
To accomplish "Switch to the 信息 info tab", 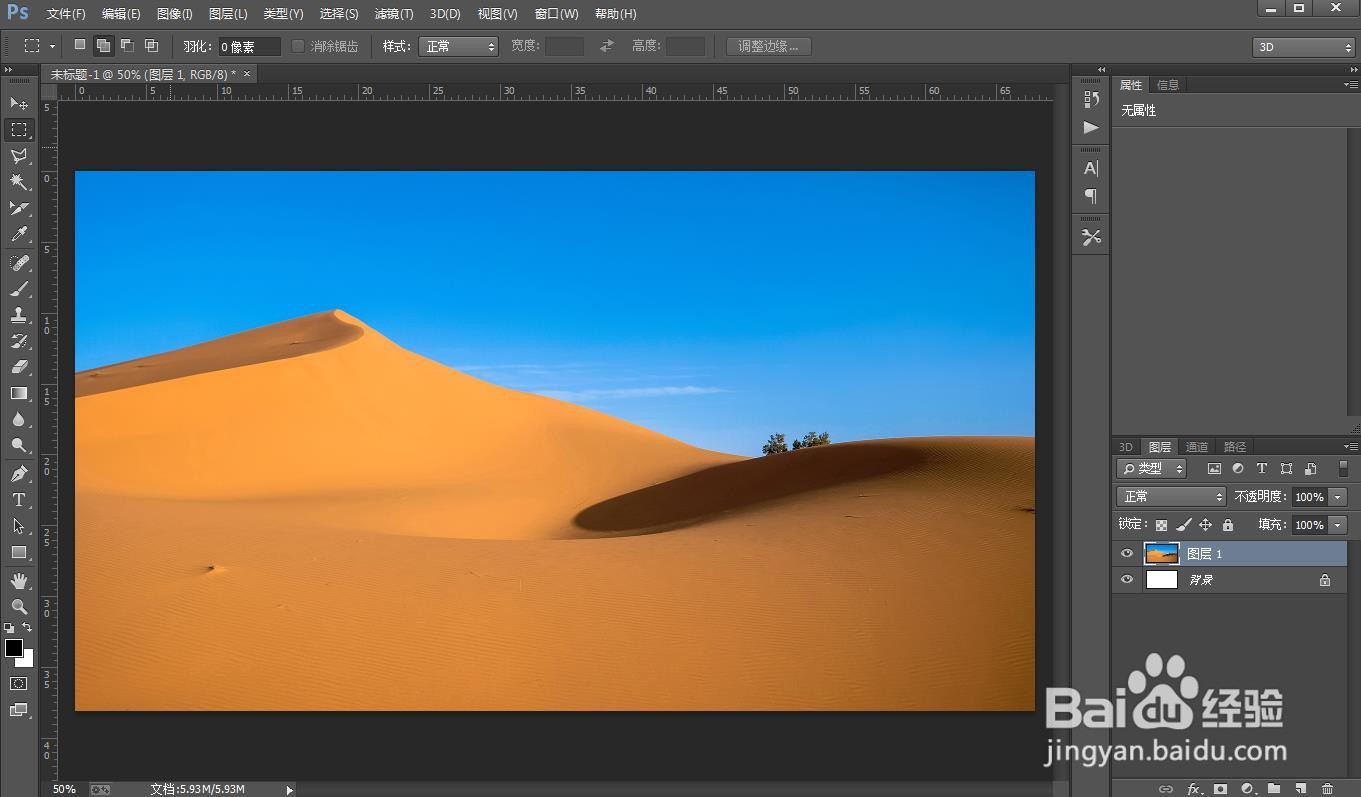I will click(1168, 85).
